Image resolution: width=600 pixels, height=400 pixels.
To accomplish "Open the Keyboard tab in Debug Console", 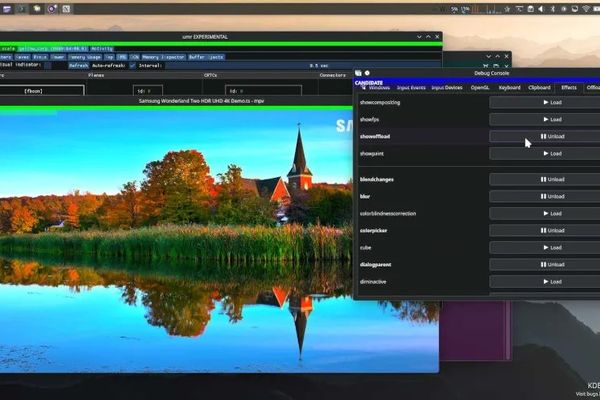I will pos(509,88).
